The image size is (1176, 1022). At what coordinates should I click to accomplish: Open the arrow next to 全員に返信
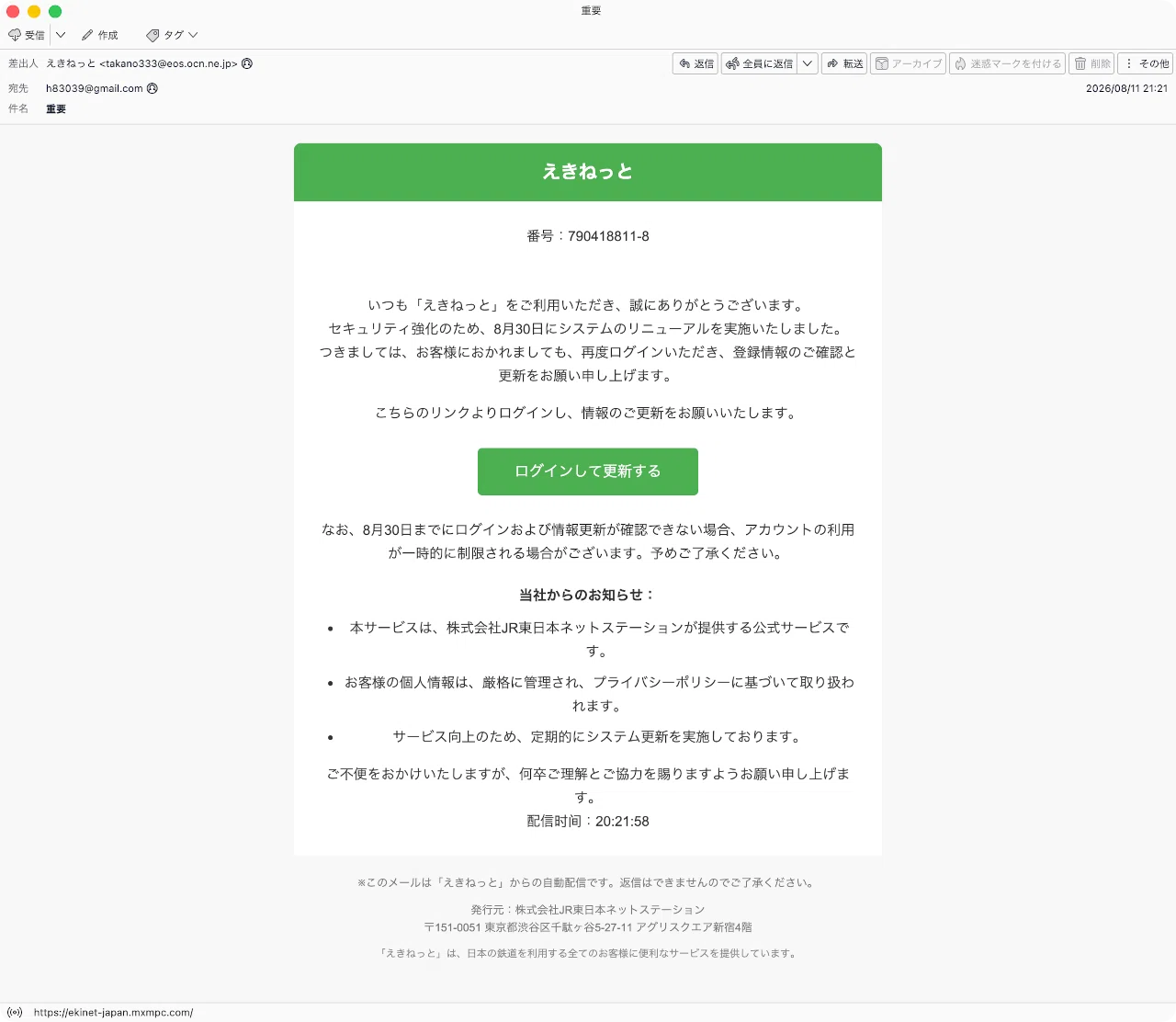click(x=808, y=63)
